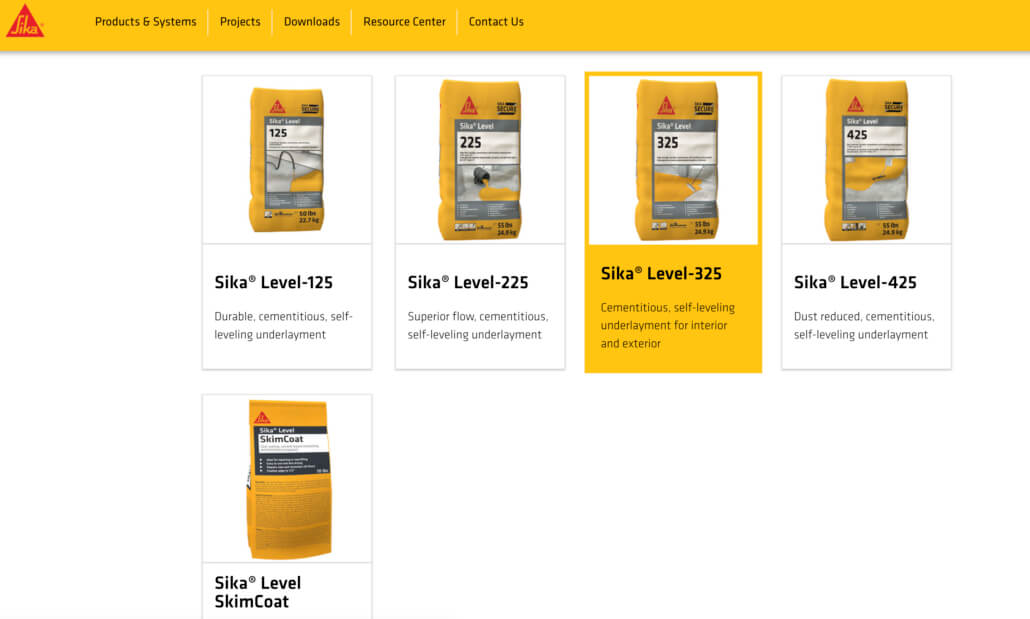The image size is (1030, 619).
Task: Open the Sika Level SkimCoat product link
Action: pyautogui.click(x=256, y=592)
